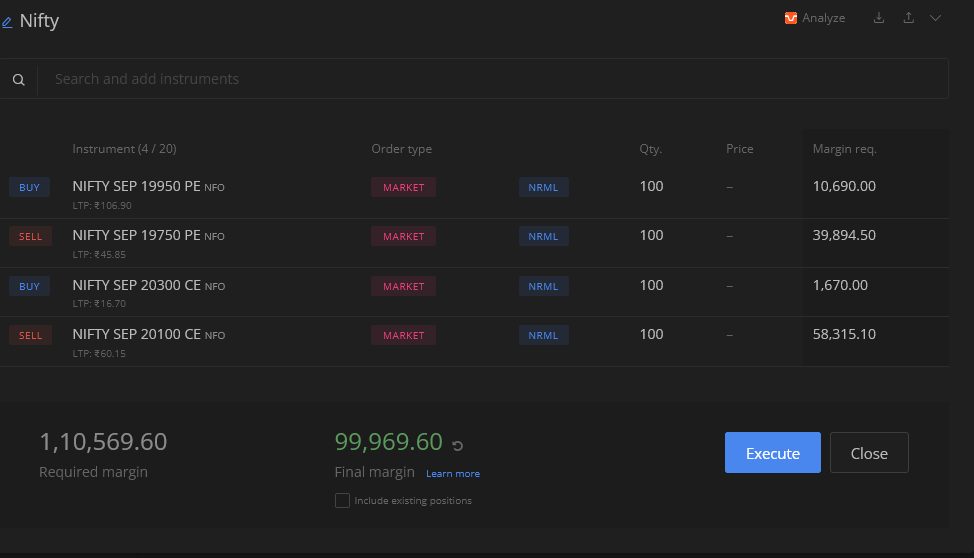Toggle SELL on NIFTY SEP 19750 PE
Viewport: 974px width, 558px height.
click(x=30, y=236)
